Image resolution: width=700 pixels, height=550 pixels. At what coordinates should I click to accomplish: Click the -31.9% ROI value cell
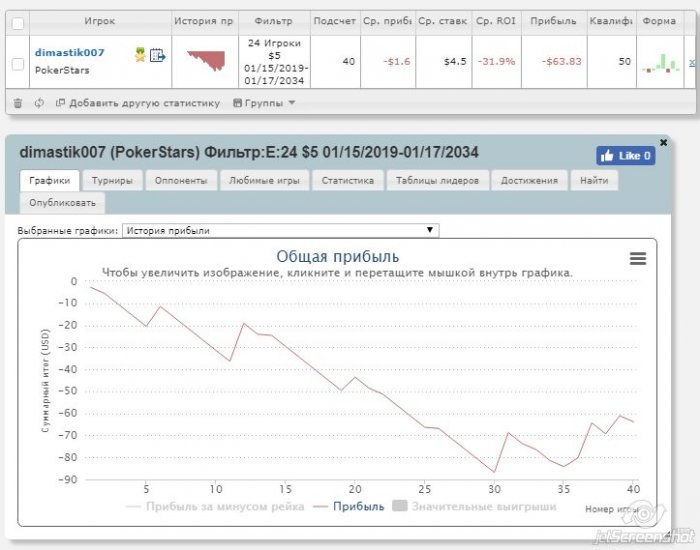pos(496,61)
